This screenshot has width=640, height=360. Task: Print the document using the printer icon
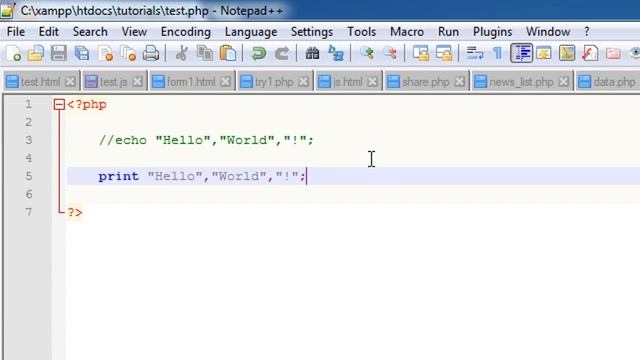(151, 53)
